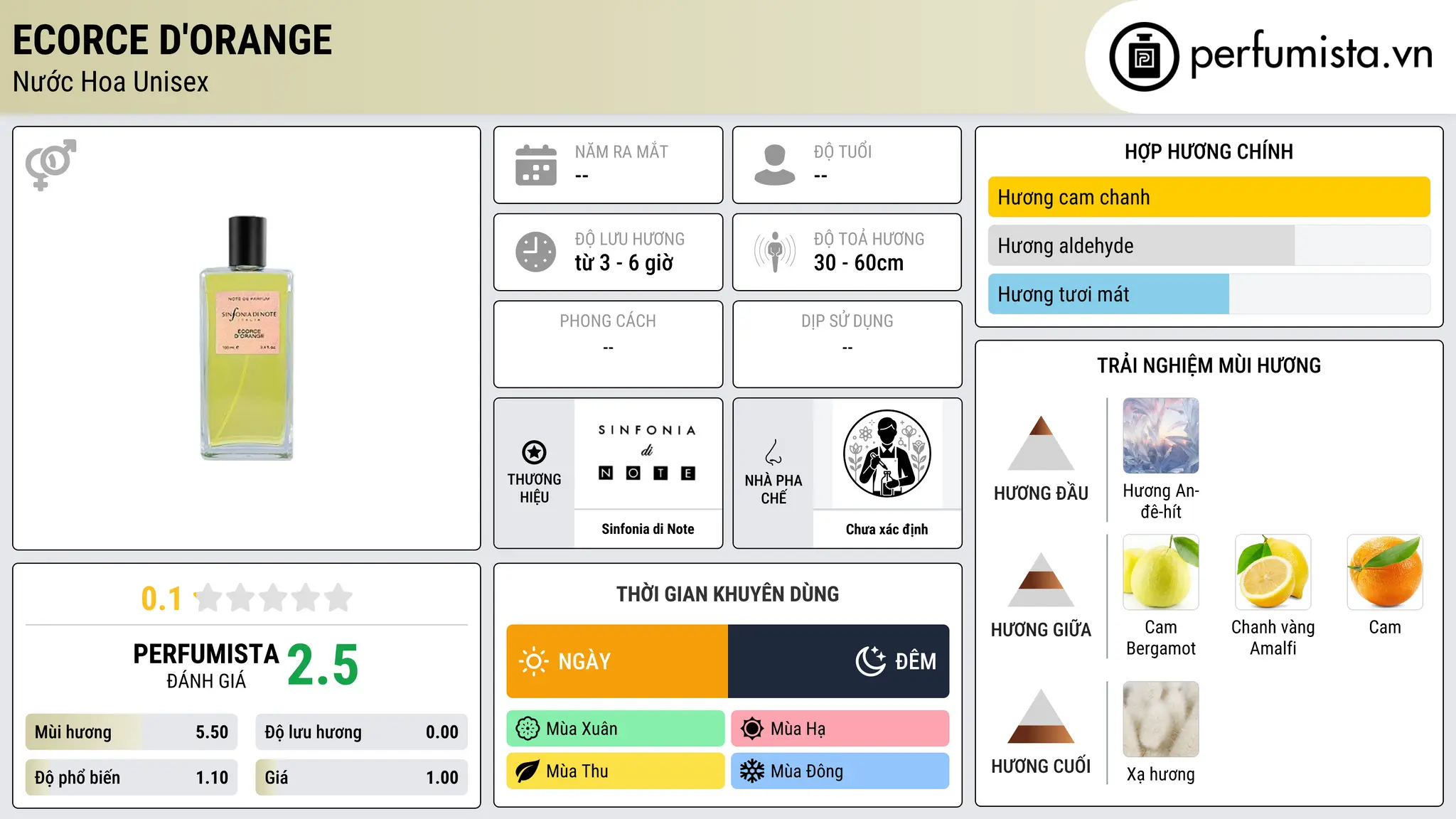The height and width of the screenshot is (819, 1456).
Task: Click the Chưa xác định perfumer text
Action: pyautogui.click(x=887, y=529)
